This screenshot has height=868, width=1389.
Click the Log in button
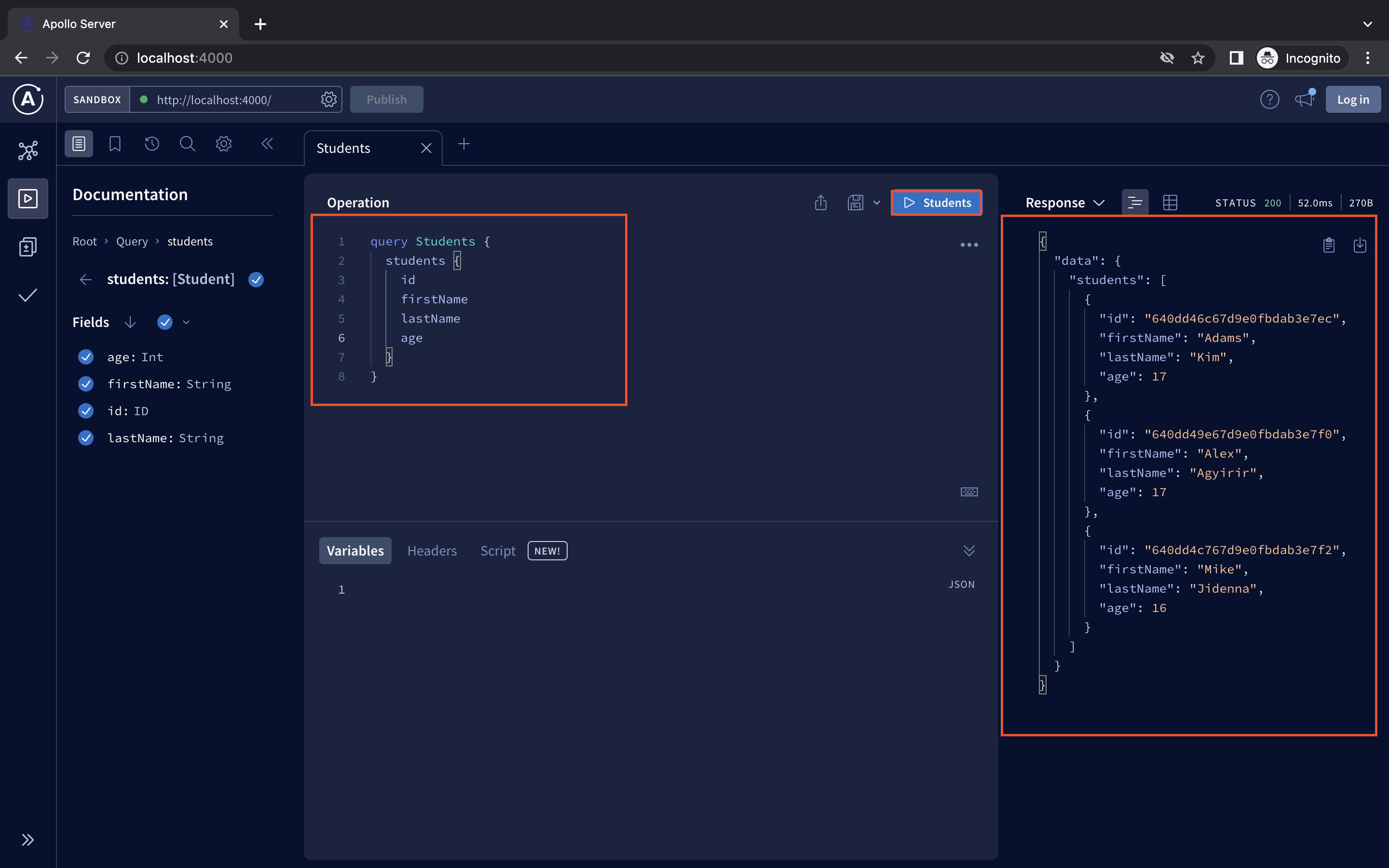[1353, 99]
